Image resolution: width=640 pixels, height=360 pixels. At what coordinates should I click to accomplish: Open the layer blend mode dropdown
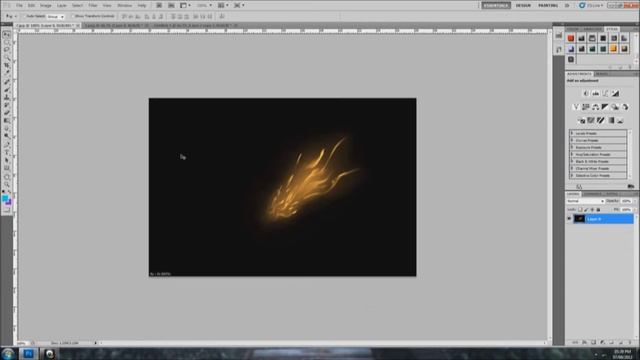[585, 201]
